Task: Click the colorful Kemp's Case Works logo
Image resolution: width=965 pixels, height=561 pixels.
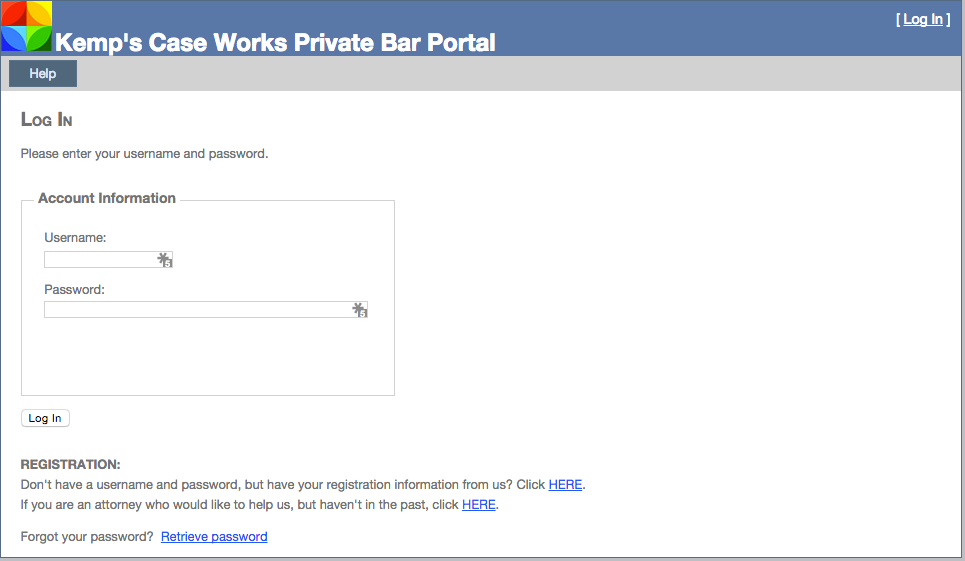Action: pyautogui.click(x=27, y=27)
